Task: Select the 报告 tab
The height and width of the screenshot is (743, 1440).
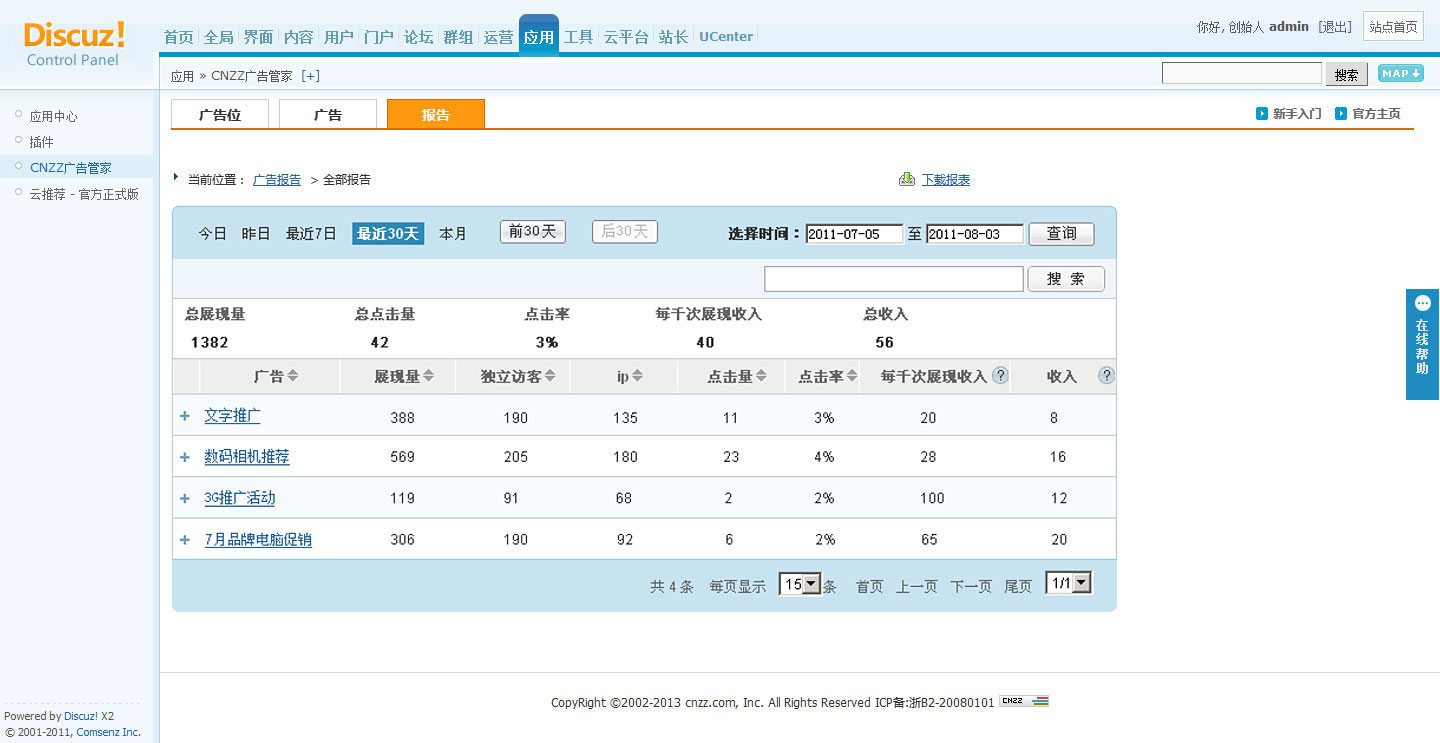Action: click(x=436, y=114)
